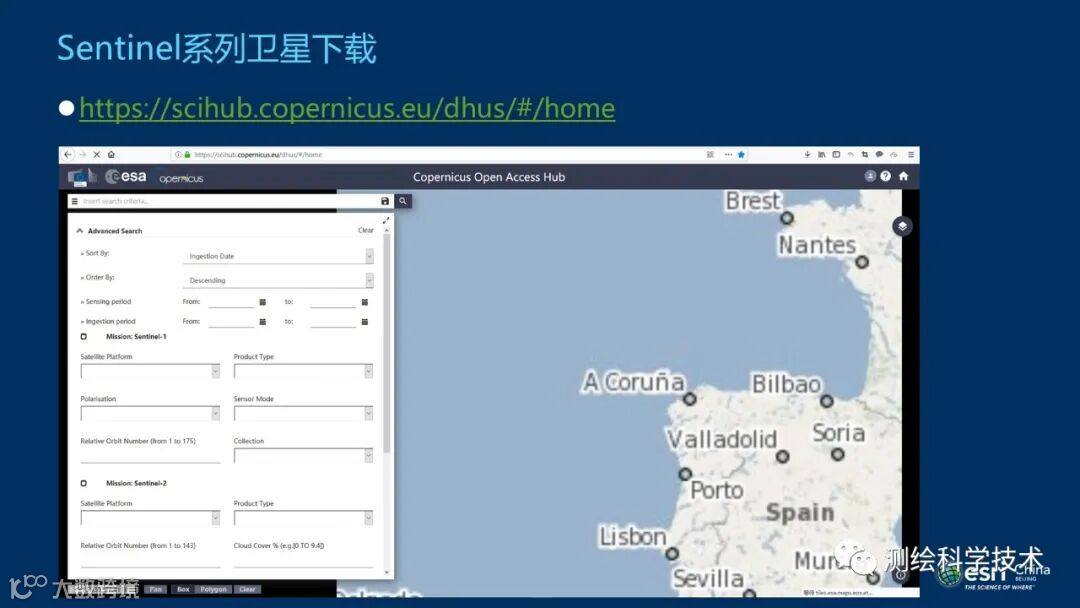Viewport: 1080px width, 608px height.
Task: Open the reader view icon in address bar
Action: (710, 154)
